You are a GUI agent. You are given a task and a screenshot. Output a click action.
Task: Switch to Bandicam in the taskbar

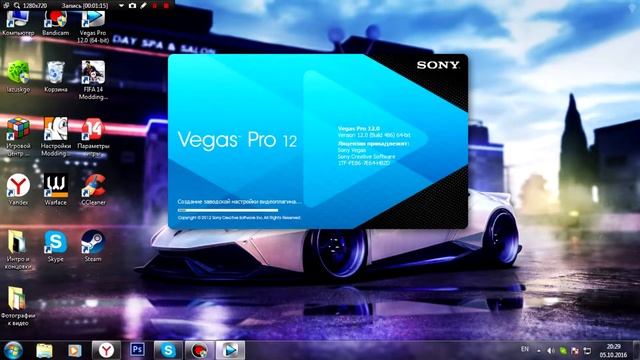(x=199, y=350)
